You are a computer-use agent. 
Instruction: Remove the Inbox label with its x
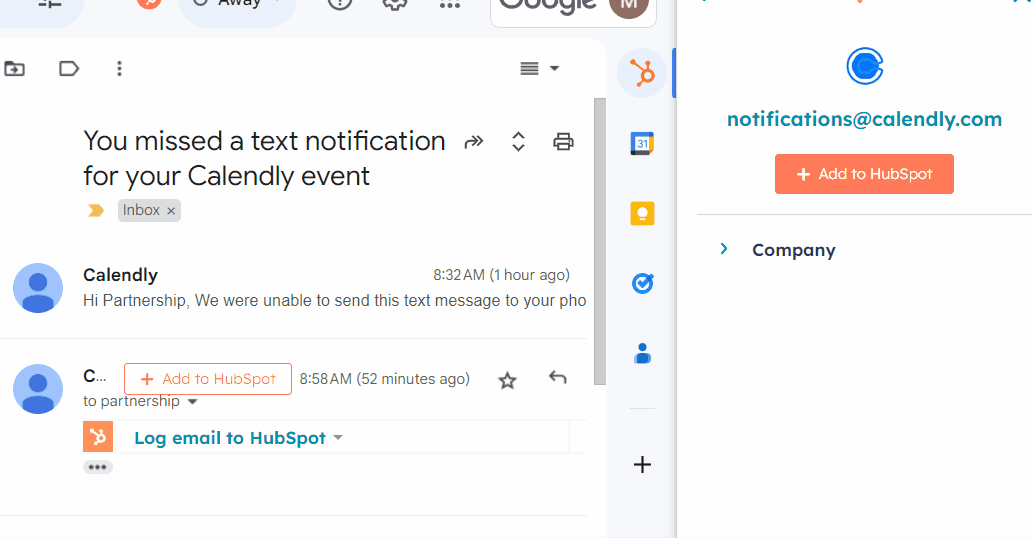(x=171, y=211)
